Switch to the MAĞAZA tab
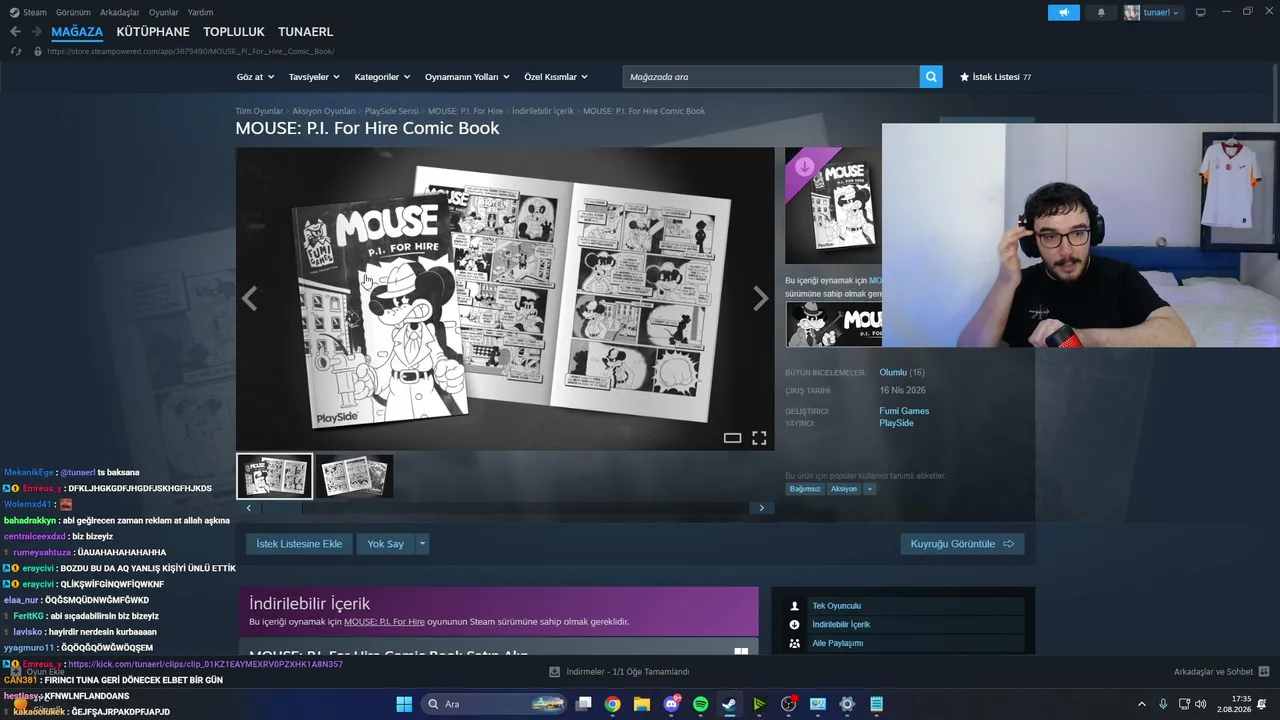1280x720 pixels. 77,32
